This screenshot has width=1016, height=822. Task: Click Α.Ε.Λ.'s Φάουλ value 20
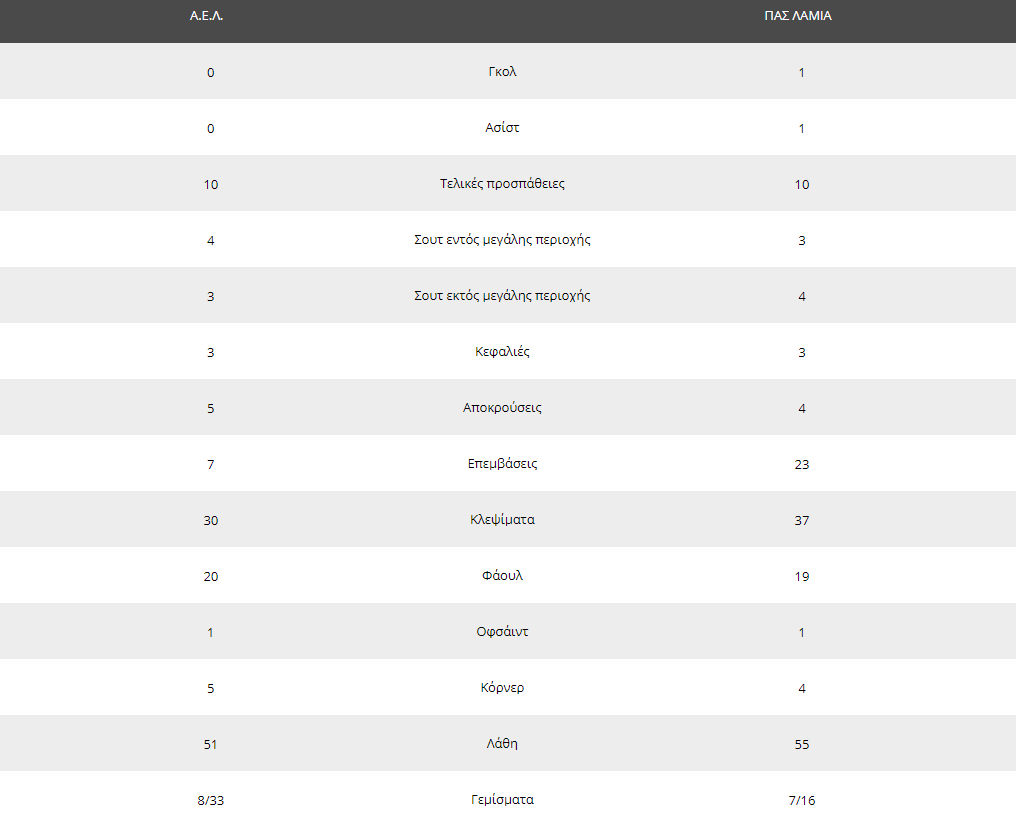pyautogui.click(x=211, y=577)
